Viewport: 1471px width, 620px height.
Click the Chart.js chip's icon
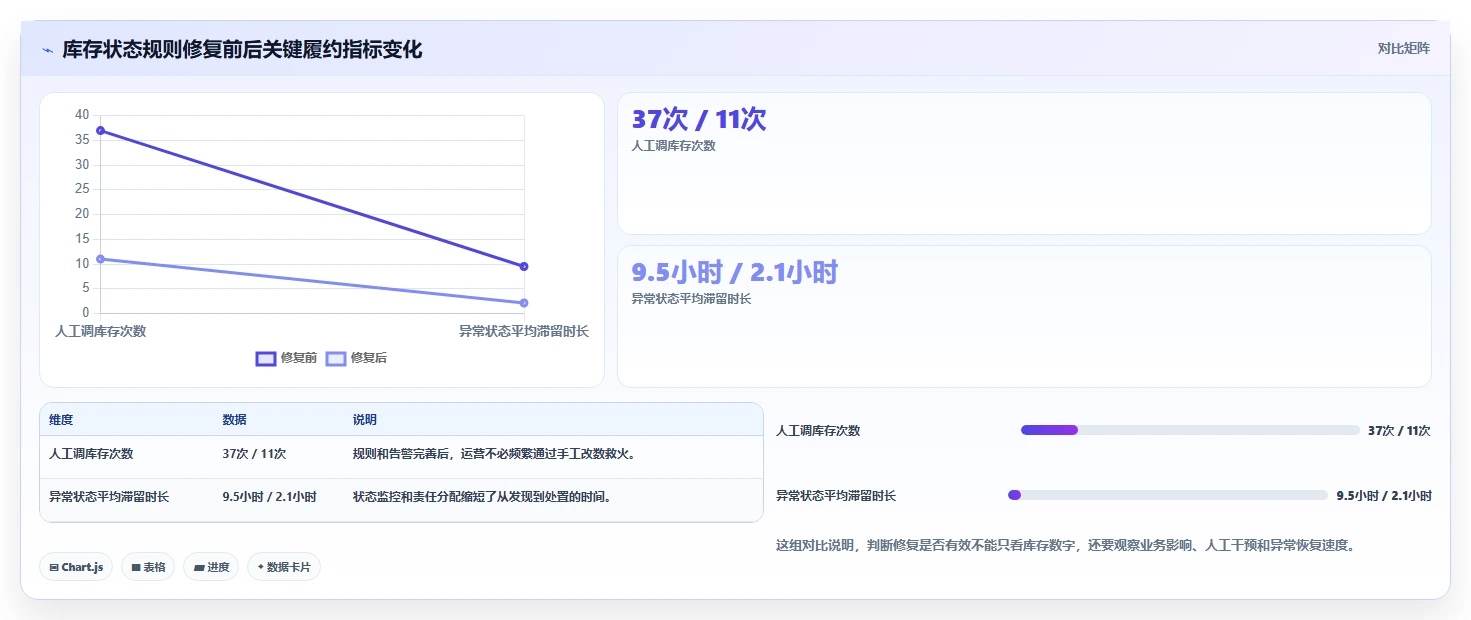point(54,567)
